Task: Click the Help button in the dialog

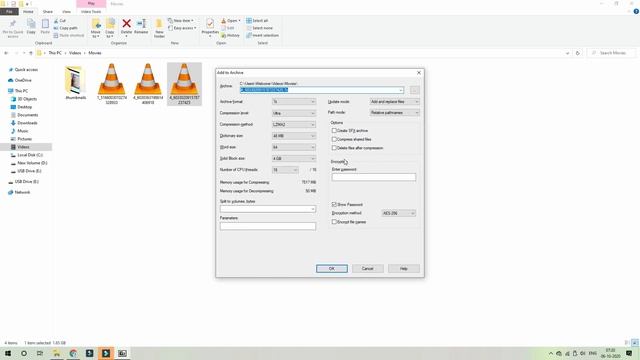Action: 404,269
